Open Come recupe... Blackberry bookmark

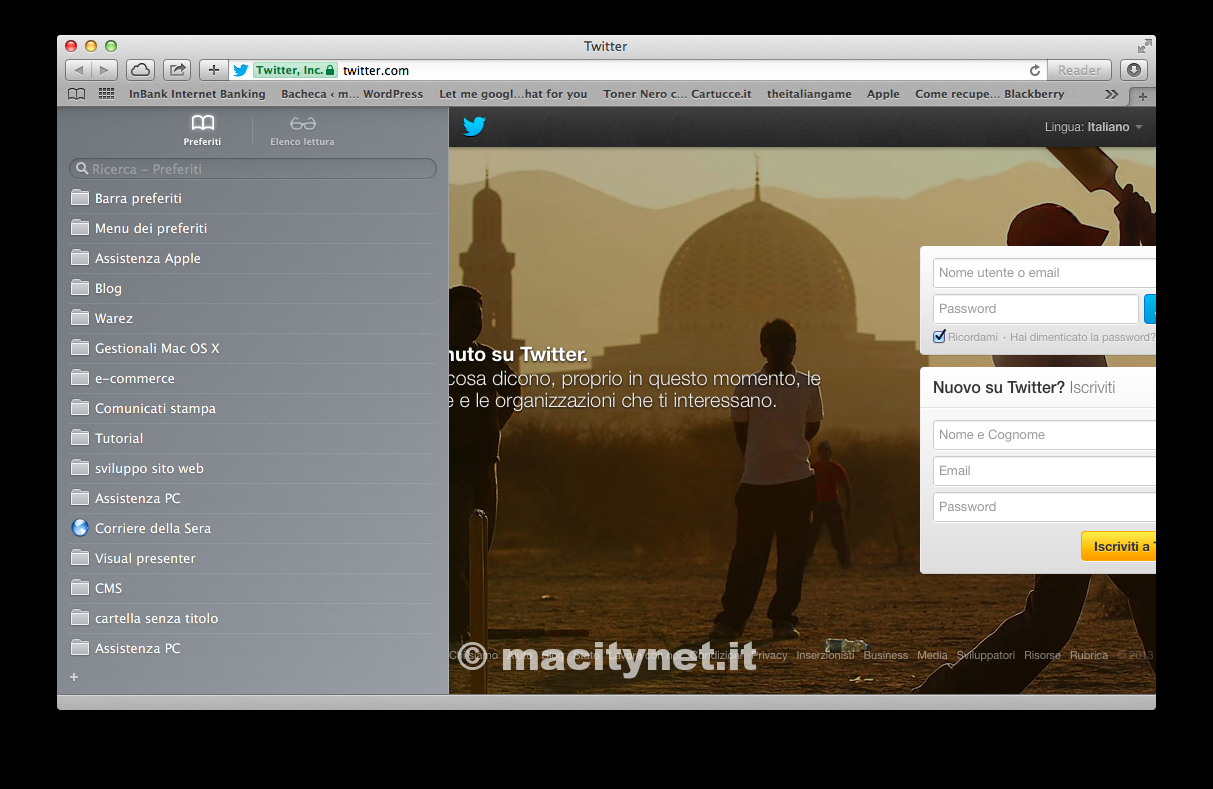coord(989,94)
